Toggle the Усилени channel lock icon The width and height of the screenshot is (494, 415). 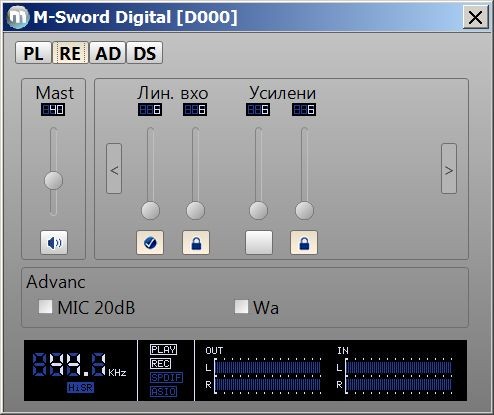click(x=304, y=243)
